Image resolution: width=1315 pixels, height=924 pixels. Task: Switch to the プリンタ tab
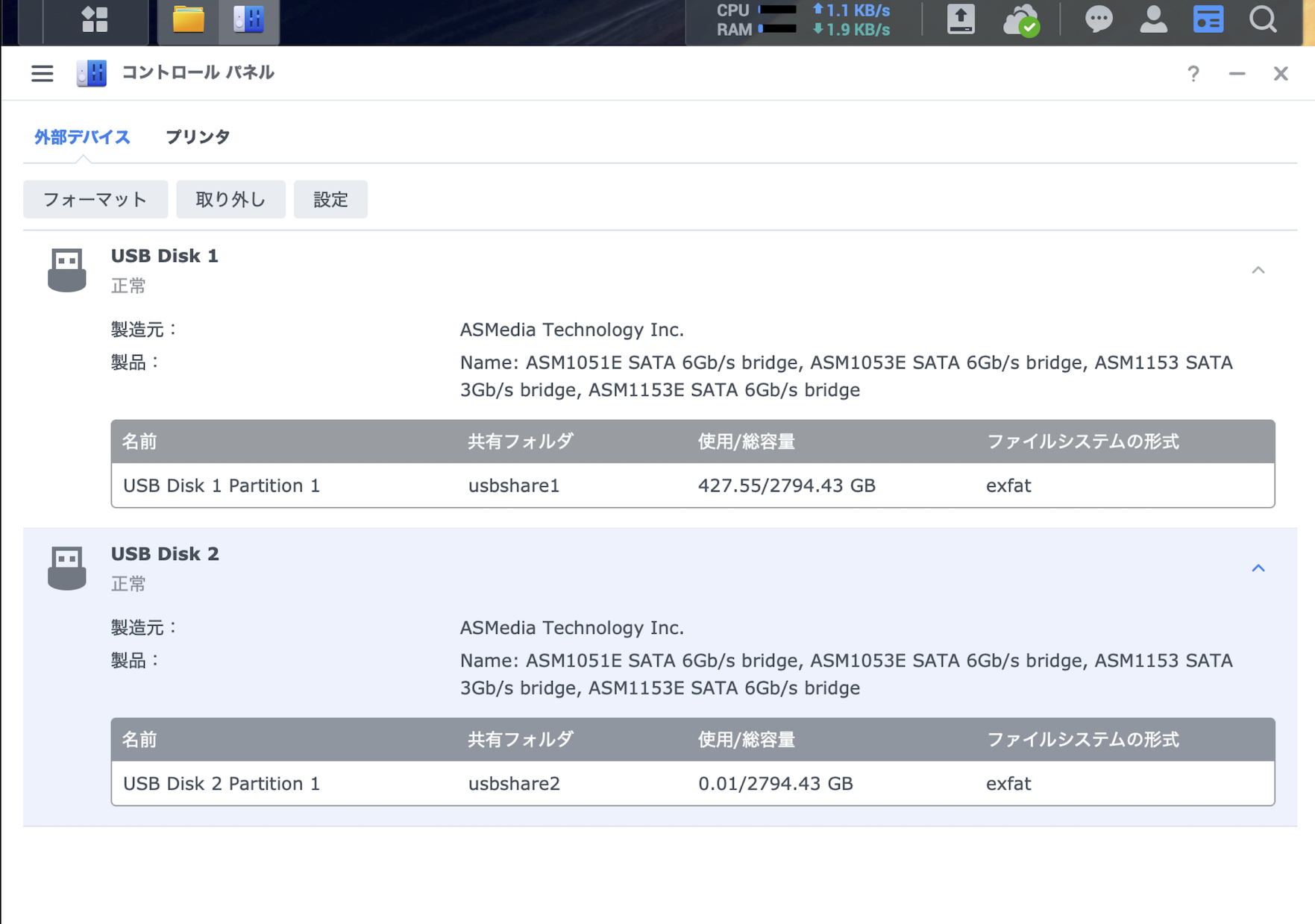[198, 137]
